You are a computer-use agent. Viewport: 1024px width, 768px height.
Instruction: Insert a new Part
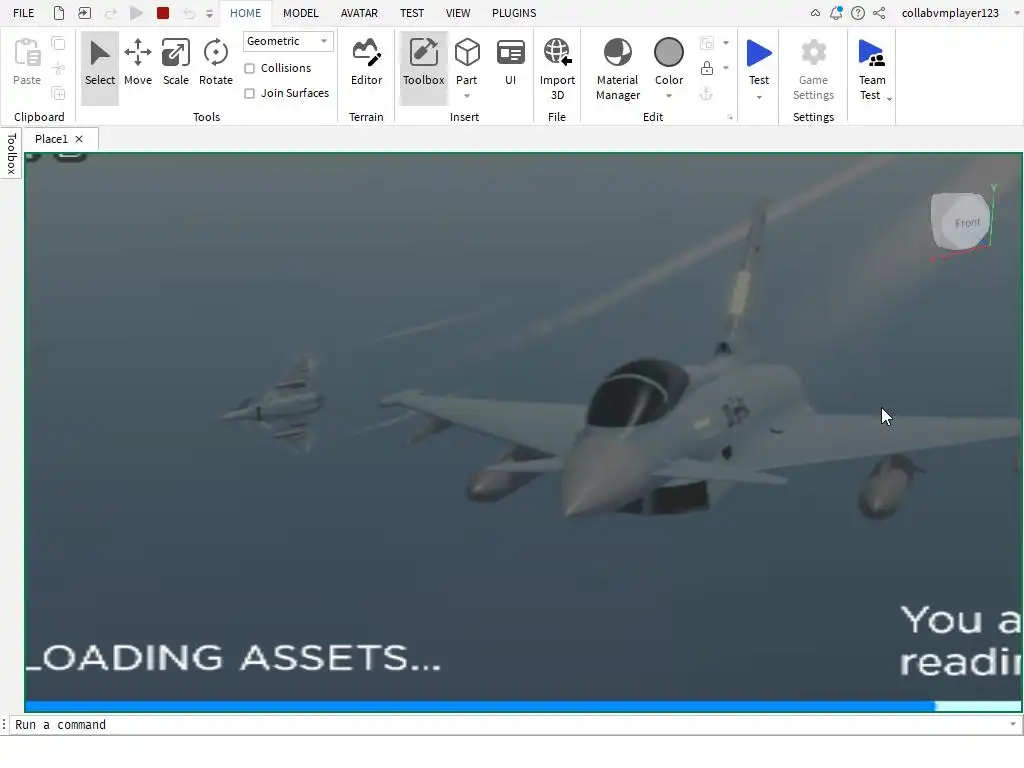(467, 60)
